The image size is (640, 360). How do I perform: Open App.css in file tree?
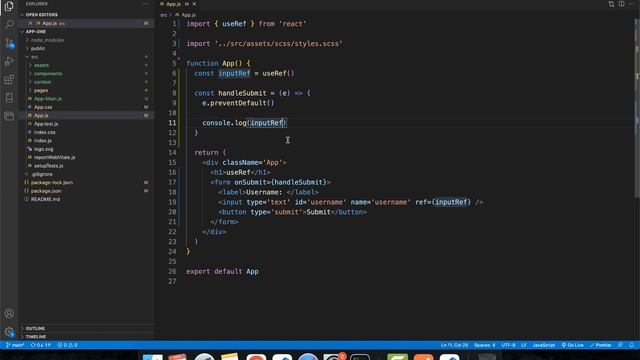43,107
